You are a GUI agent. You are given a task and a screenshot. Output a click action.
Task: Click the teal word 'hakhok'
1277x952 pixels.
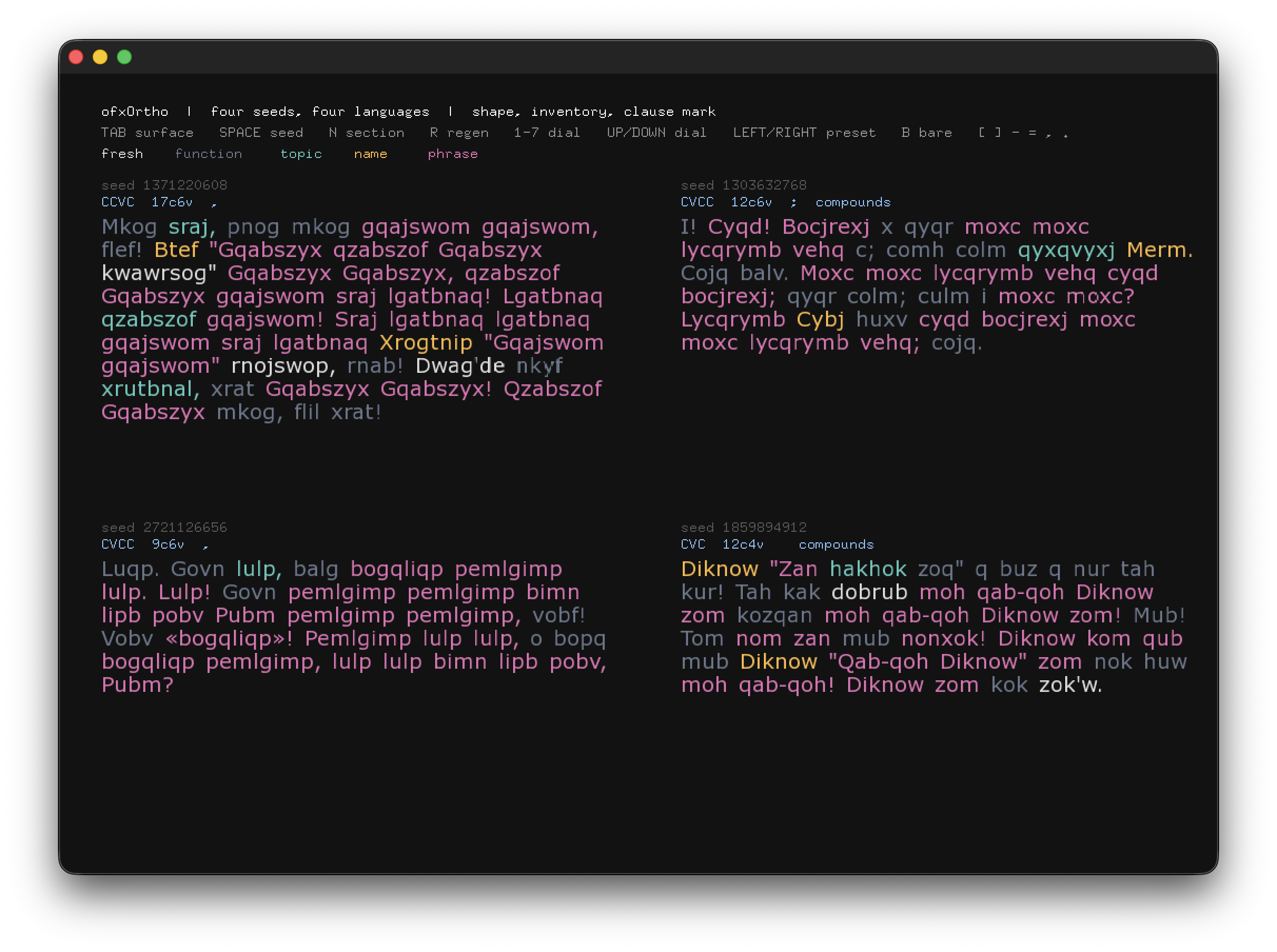(868, 569)
